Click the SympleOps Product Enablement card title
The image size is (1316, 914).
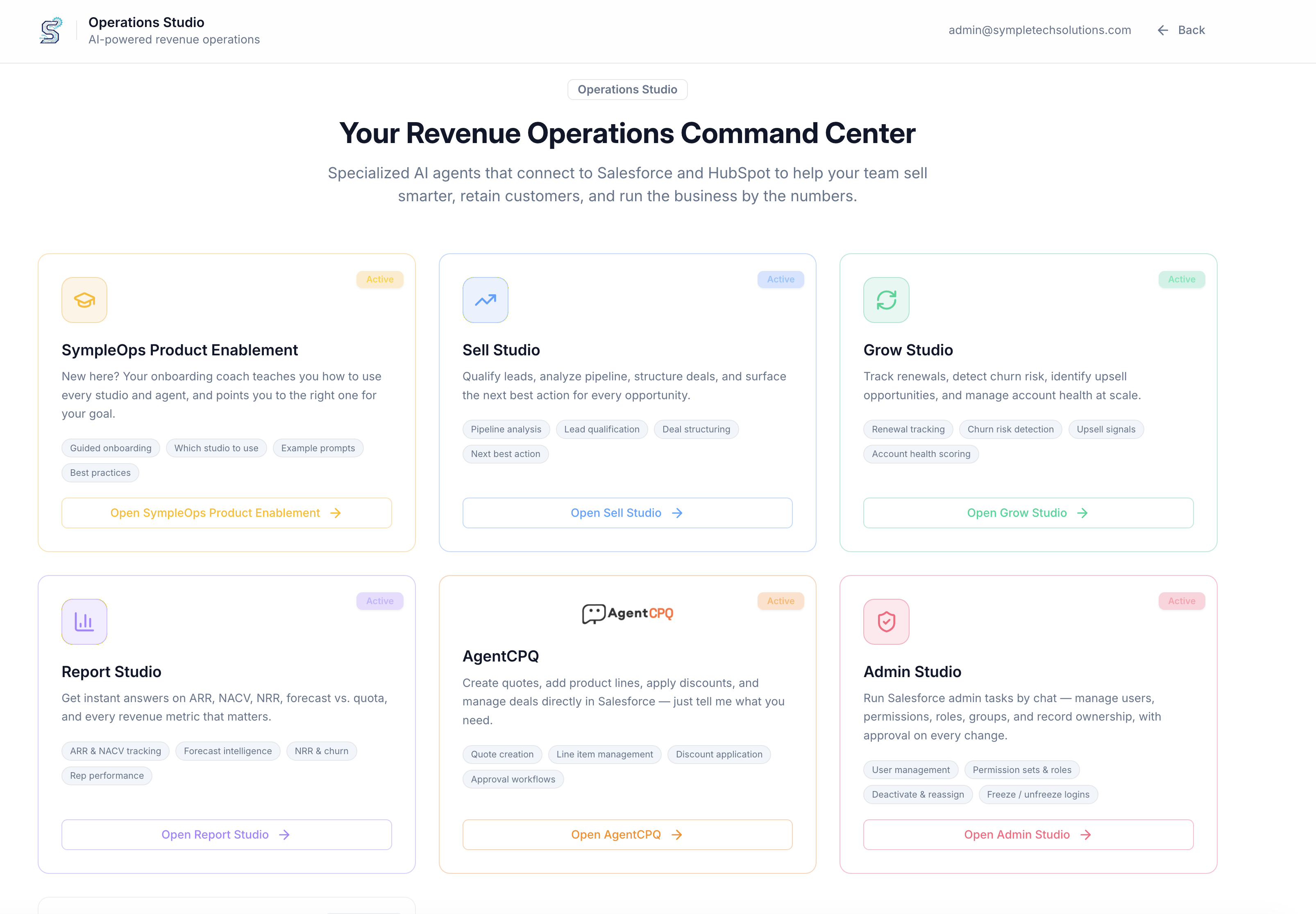(x=180, y=350)
